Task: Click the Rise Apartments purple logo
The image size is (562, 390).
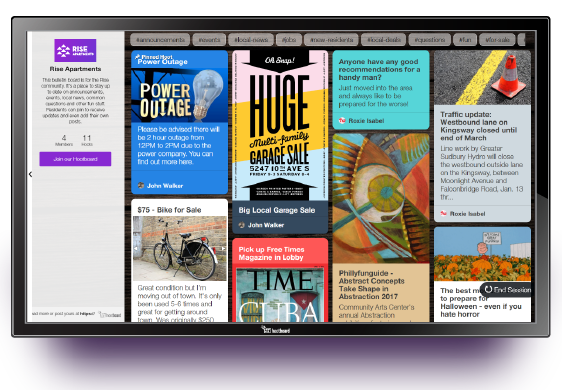Action: [x=75, y=50]
